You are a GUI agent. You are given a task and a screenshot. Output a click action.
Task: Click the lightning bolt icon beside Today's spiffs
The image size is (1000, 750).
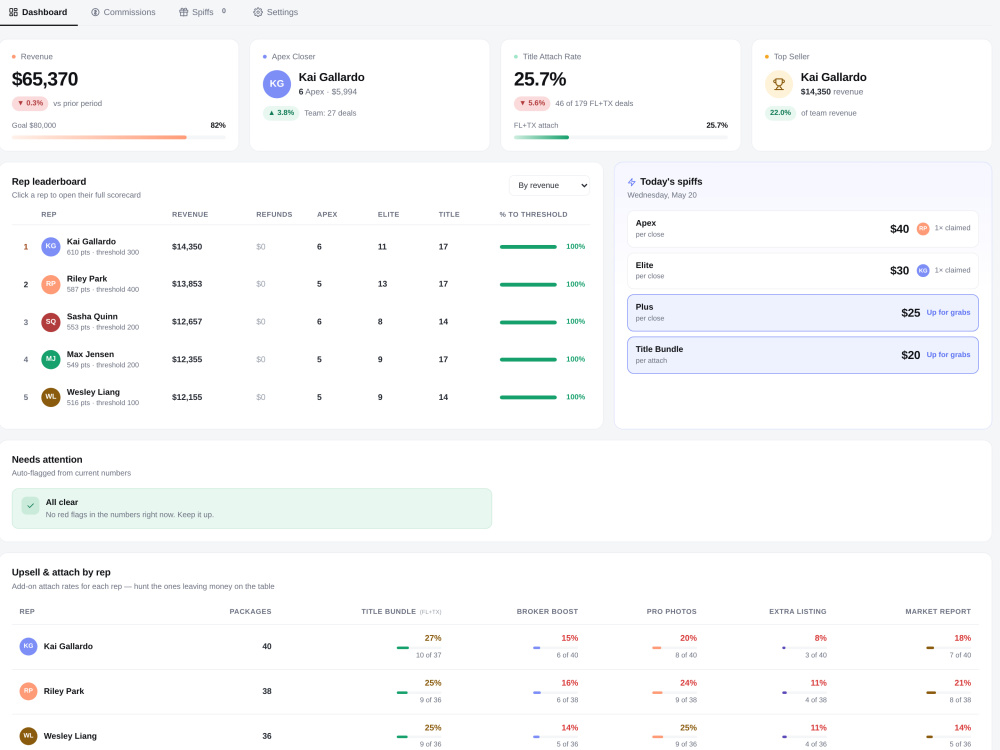pos(631,182)
